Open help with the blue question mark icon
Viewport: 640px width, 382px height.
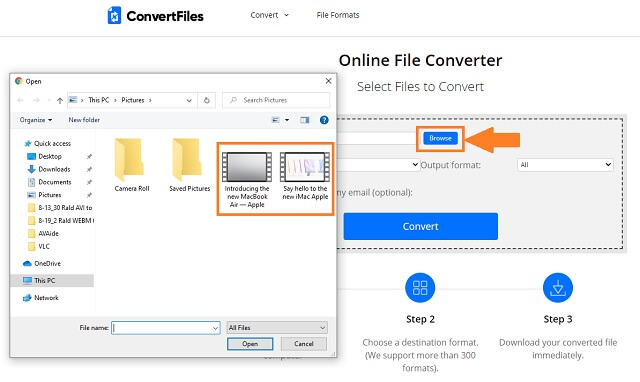pos(324,120)
